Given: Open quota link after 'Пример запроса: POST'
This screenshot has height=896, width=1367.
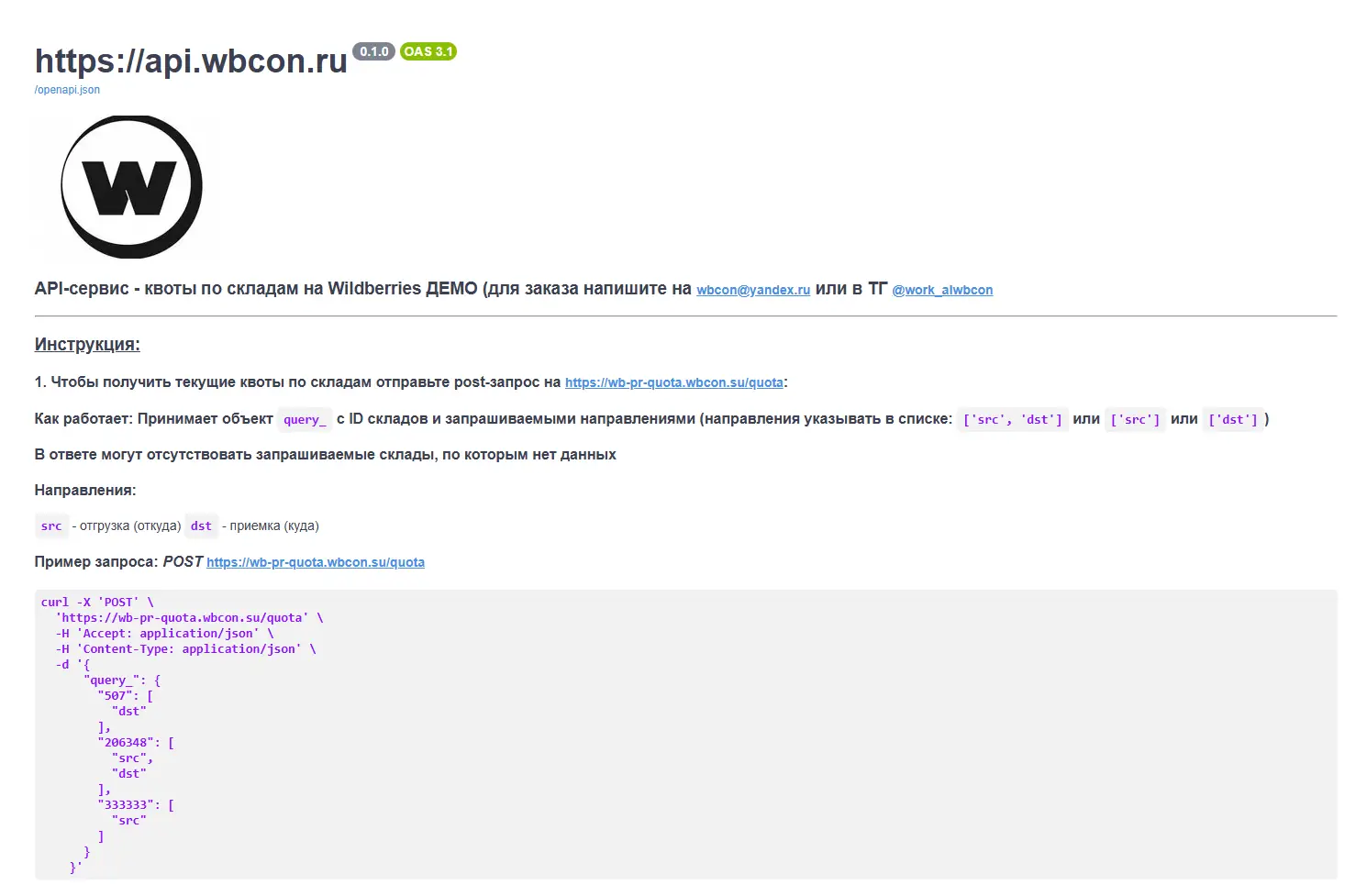Looking at the screenshot, I should point(316,562).
